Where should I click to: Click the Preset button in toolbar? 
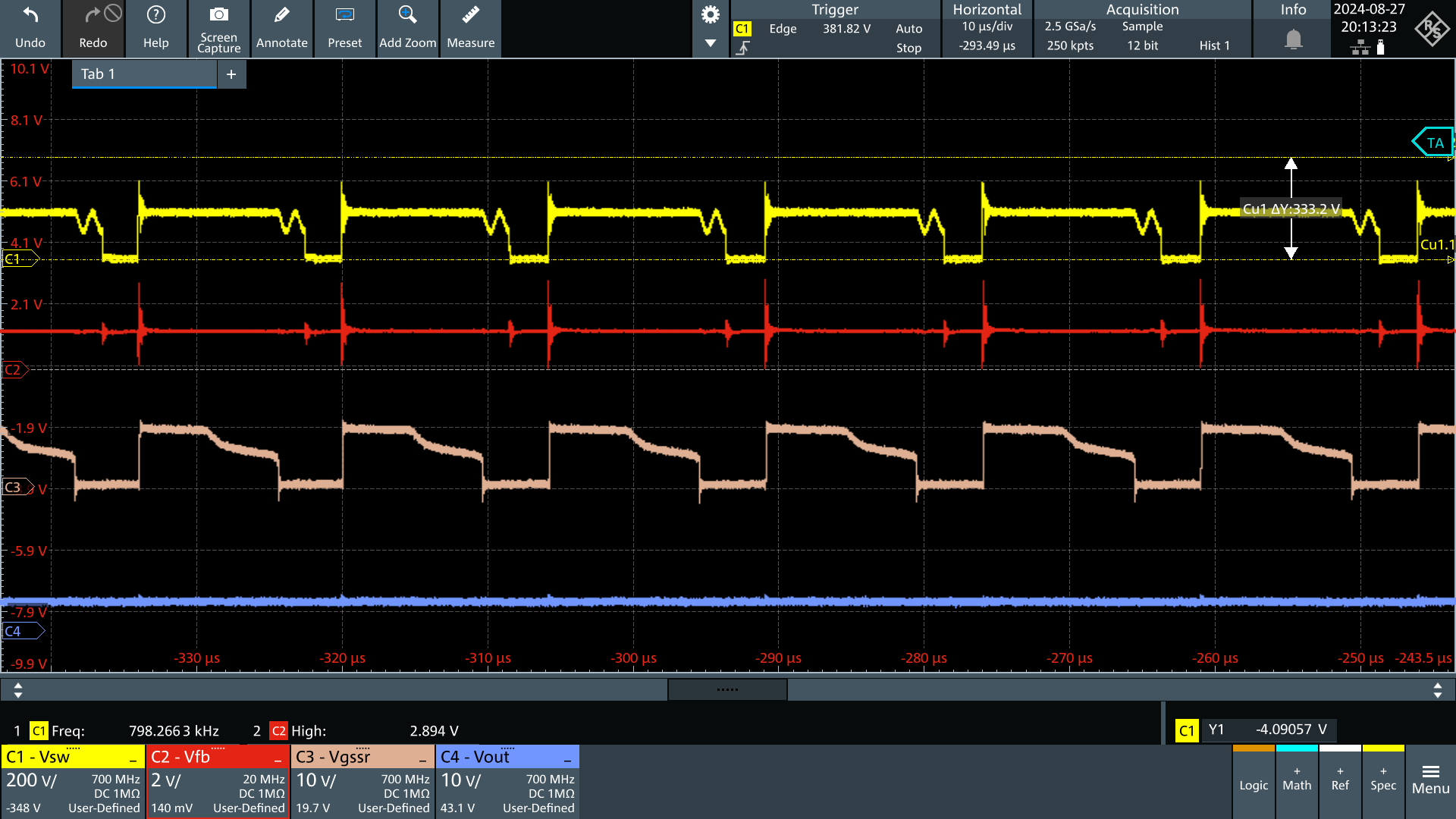tap(344, 27)
